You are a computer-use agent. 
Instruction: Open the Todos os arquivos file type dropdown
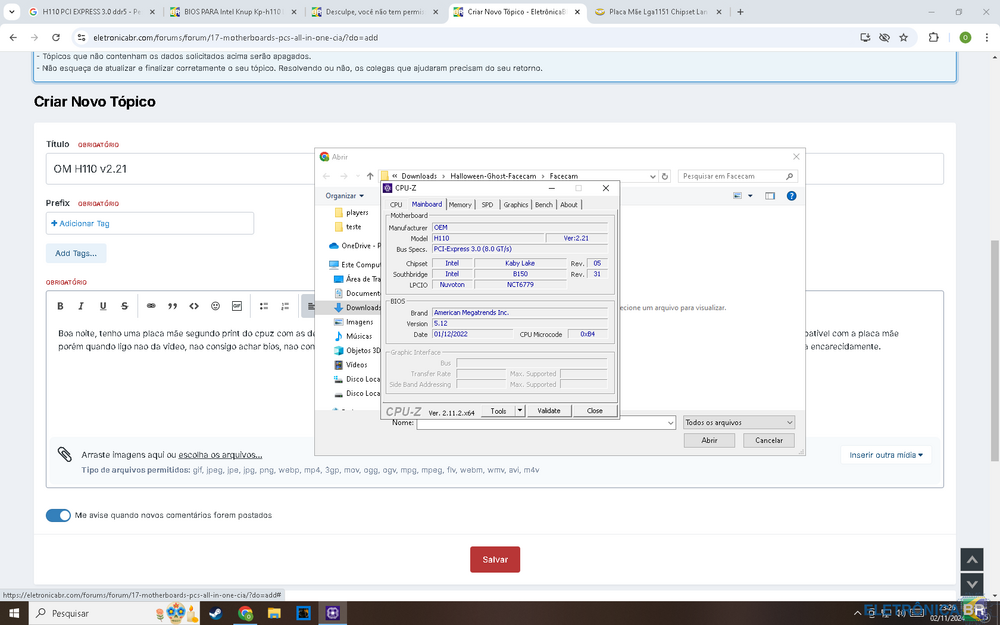(738, 423)
